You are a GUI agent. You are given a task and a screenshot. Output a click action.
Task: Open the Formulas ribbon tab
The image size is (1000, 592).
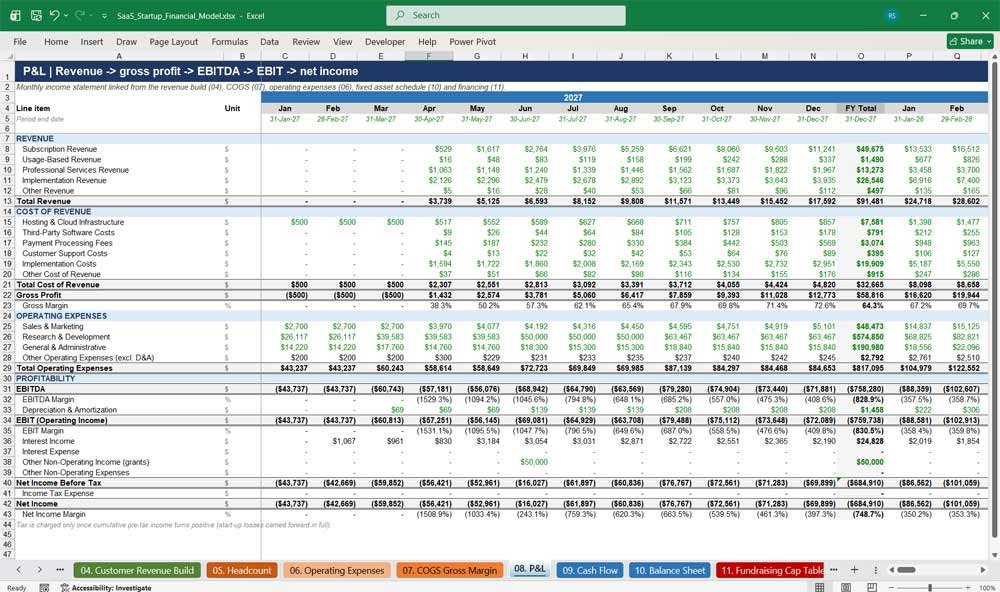click(230, 41)
